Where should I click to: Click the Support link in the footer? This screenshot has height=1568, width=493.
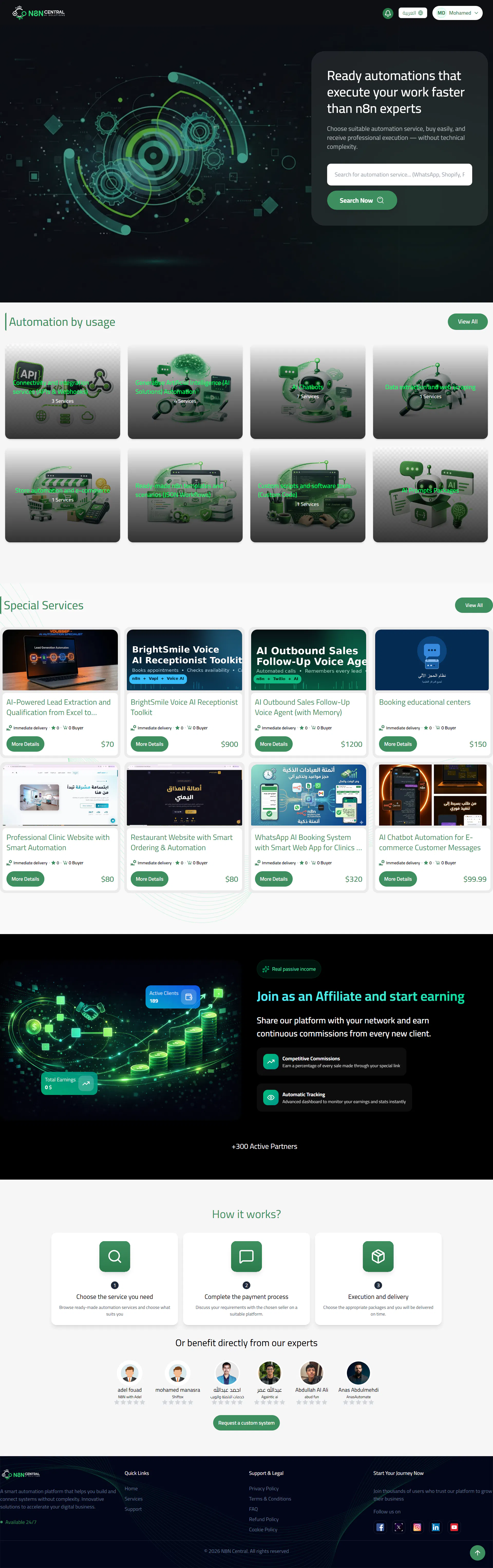[133, 1510]
